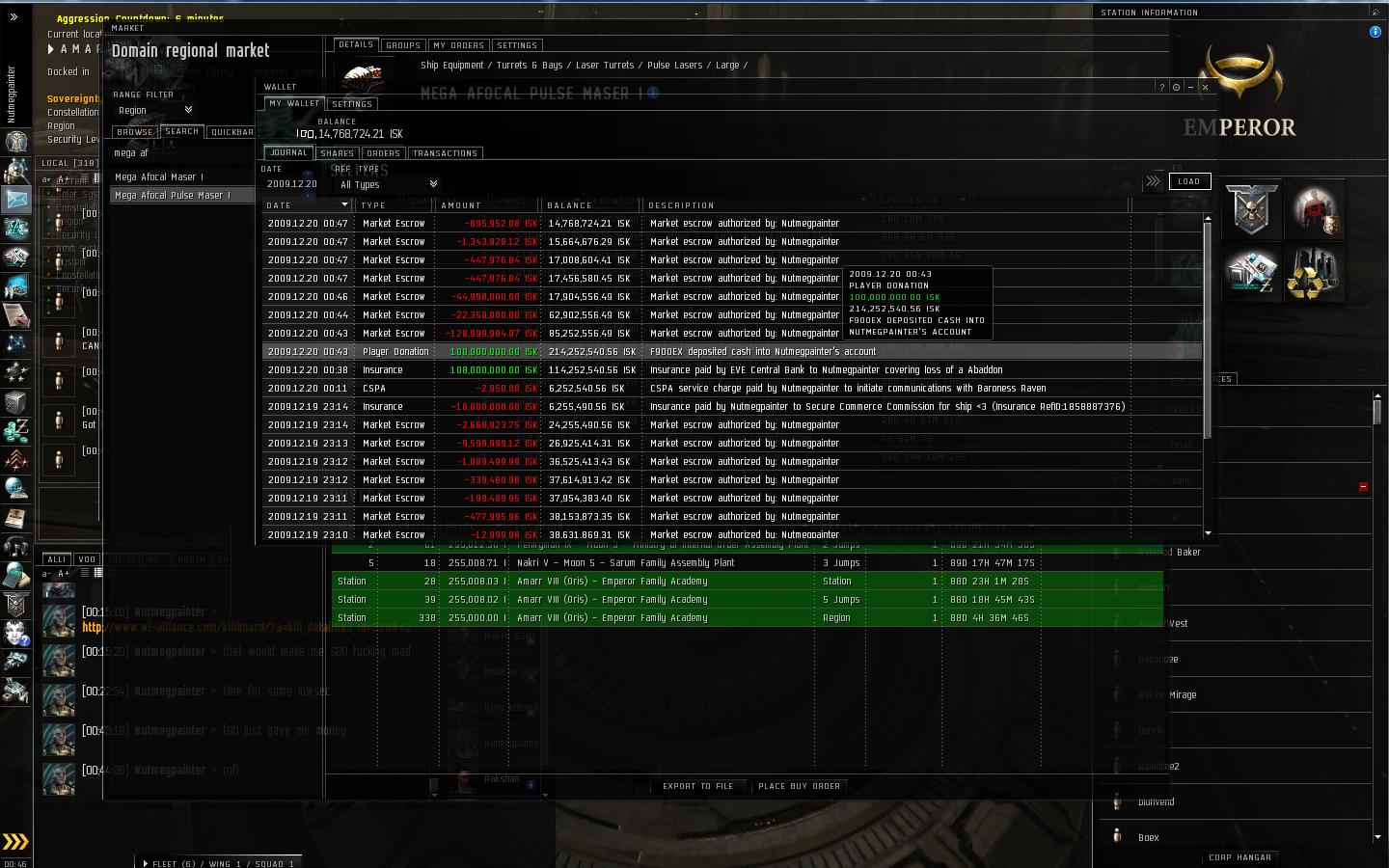Screen dimensions: 1389x868
Task: Open the Ship Equipment breadcrumb link
Action: coord(452,66)
